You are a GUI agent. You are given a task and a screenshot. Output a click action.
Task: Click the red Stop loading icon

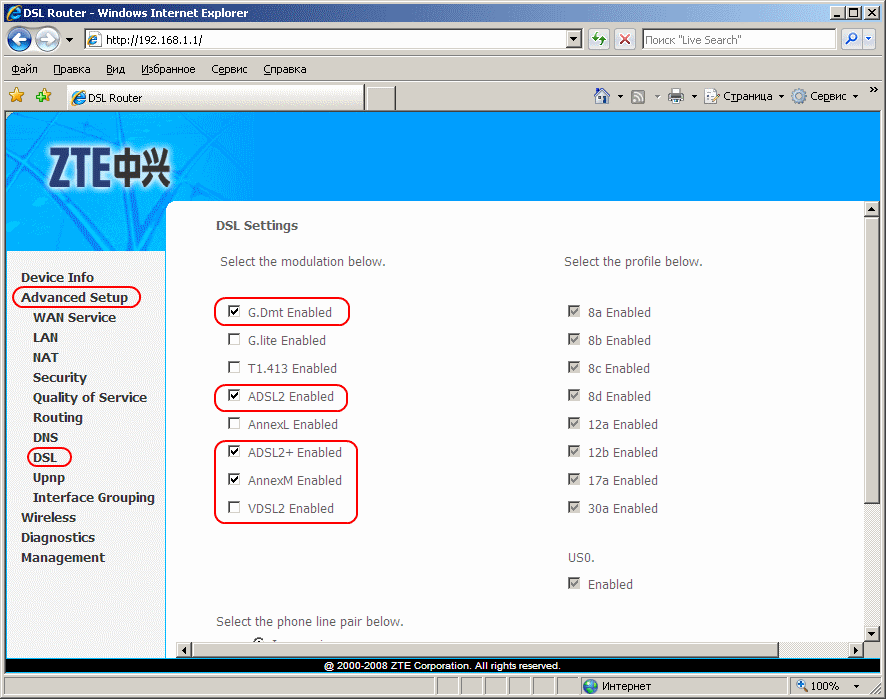pyautogui.click(x=625, y=40)
